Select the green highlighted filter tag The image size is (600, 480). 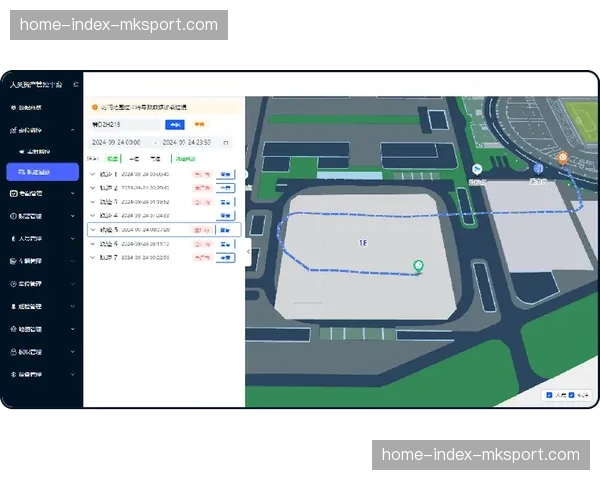point(113,158)
